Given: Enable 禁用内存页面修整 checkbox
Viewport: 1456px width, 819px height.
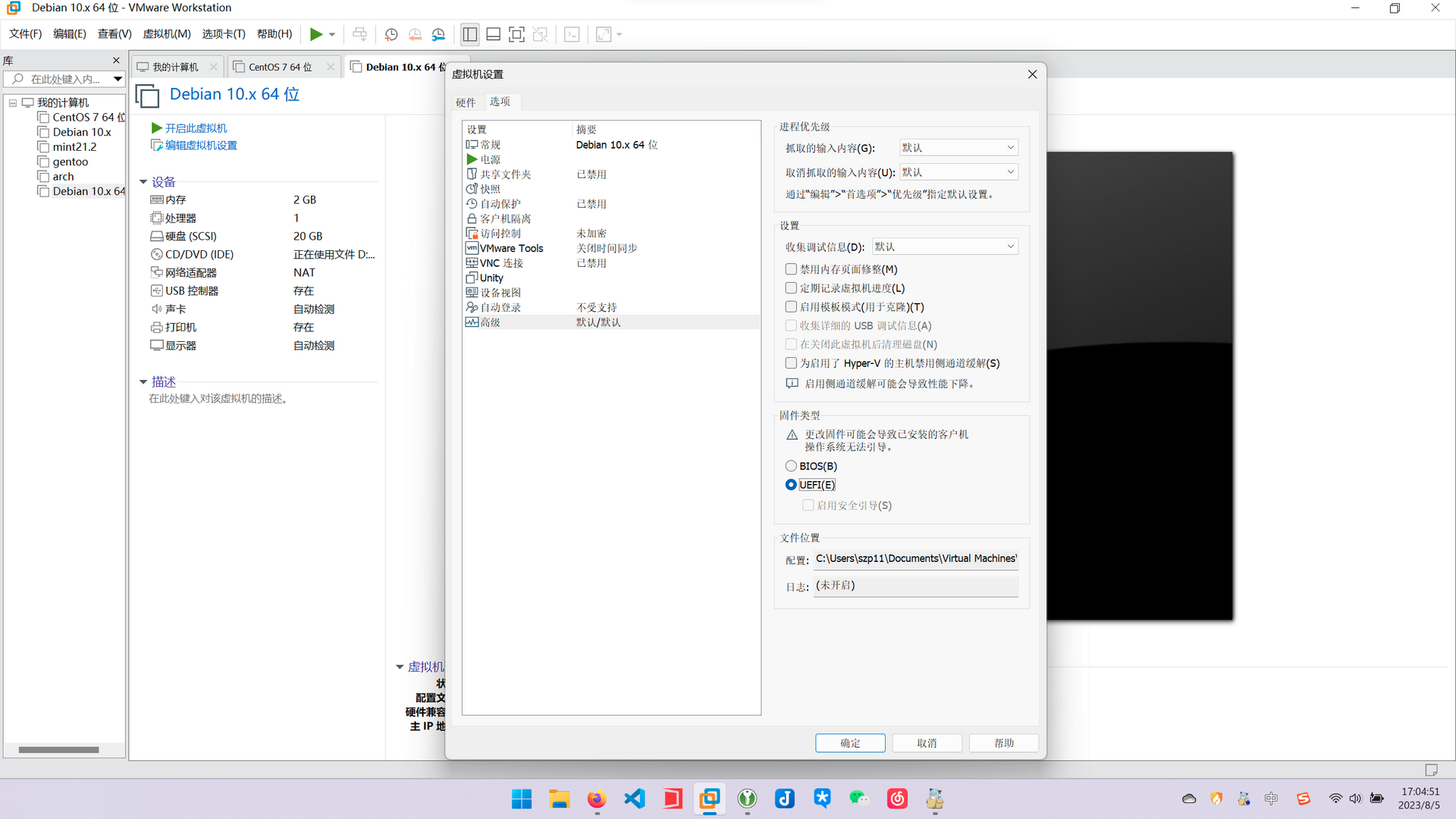Looking at the screenshot, I should pos(791,269).
